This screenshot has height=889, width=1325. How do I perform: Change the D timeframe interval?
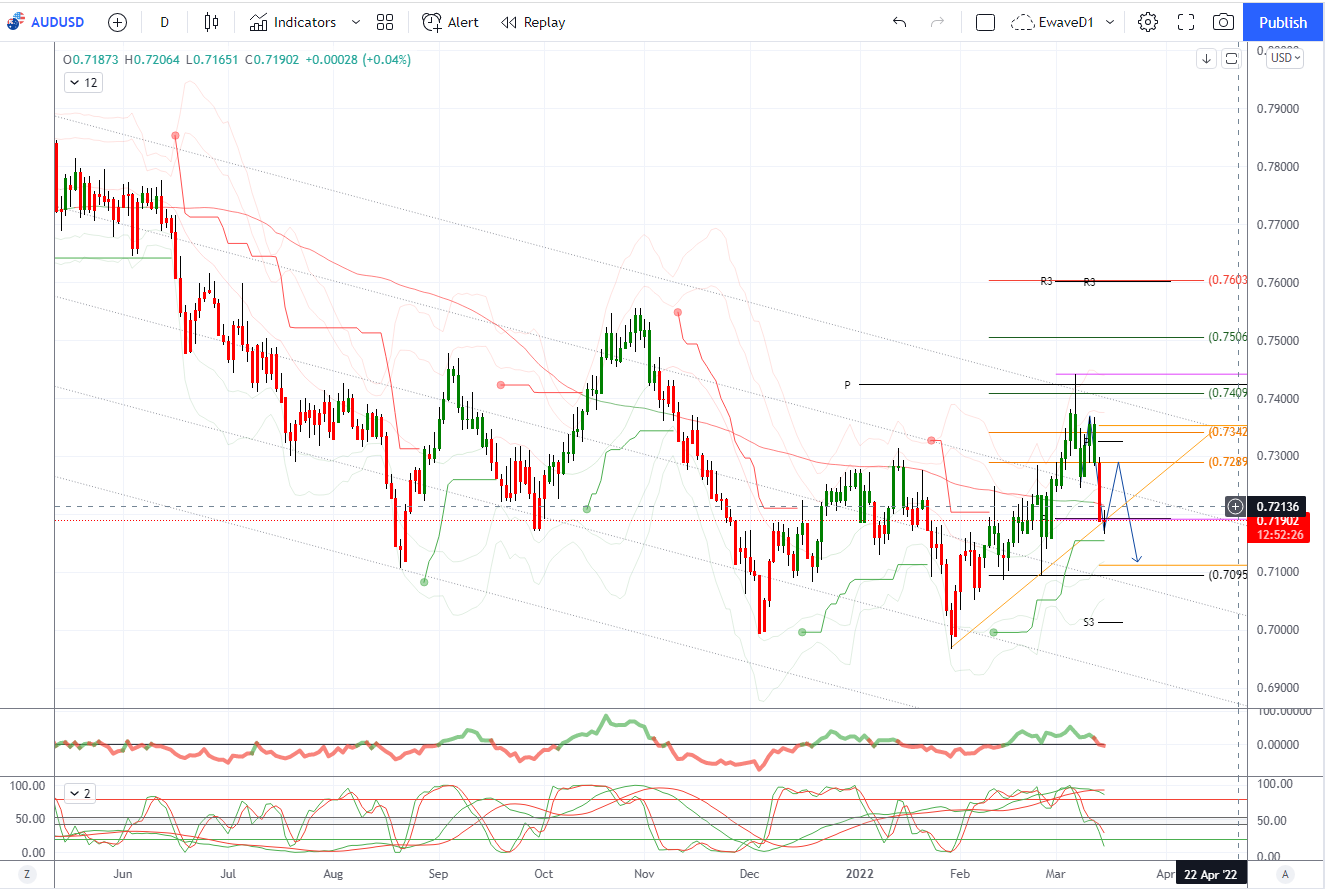165,22
